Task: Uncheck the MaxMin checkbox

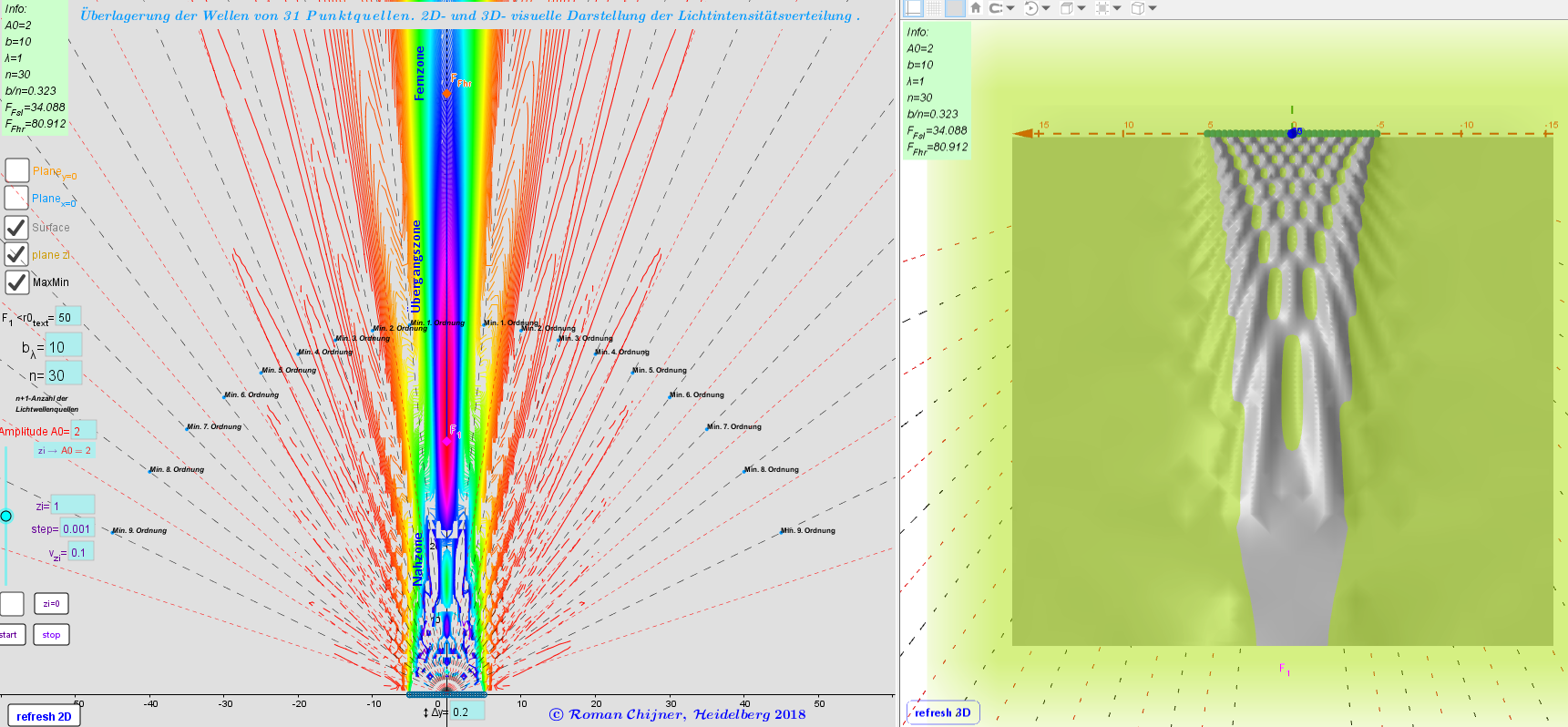Action: pyautogui.click(x=16, y=282)
